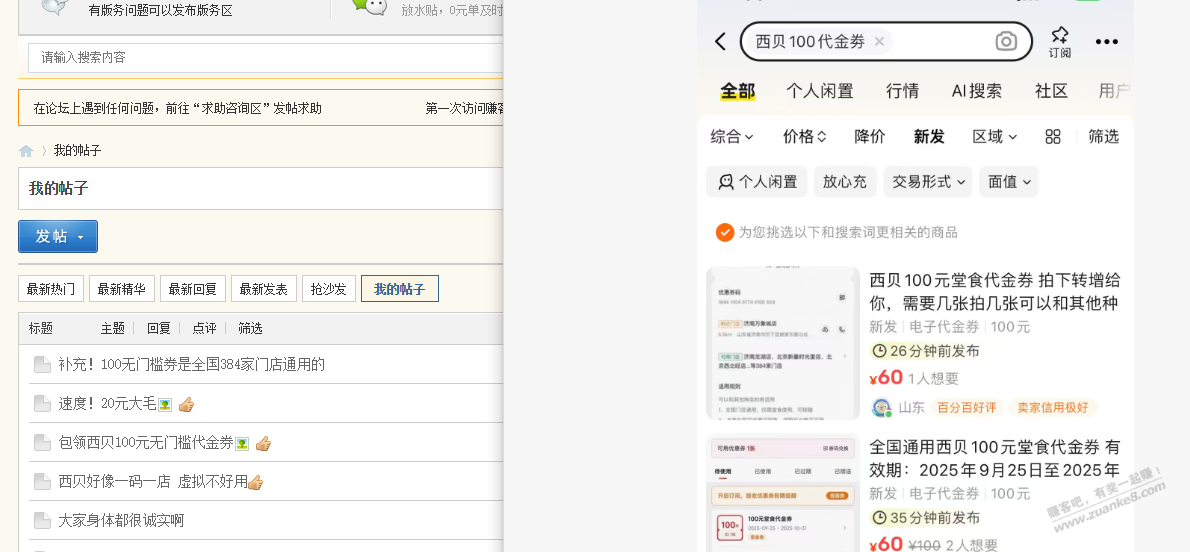Click 最新发表 forum tab
This screenshot has height=552, width=1190.
click(x=263, y=289)
